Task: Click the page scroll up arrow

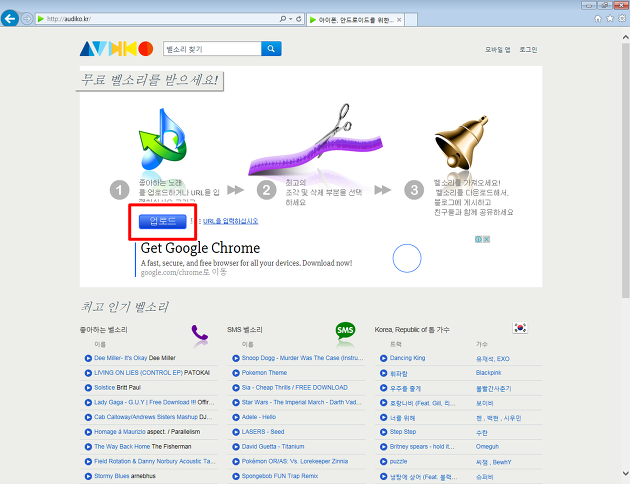Action: [x=625, y=37]
